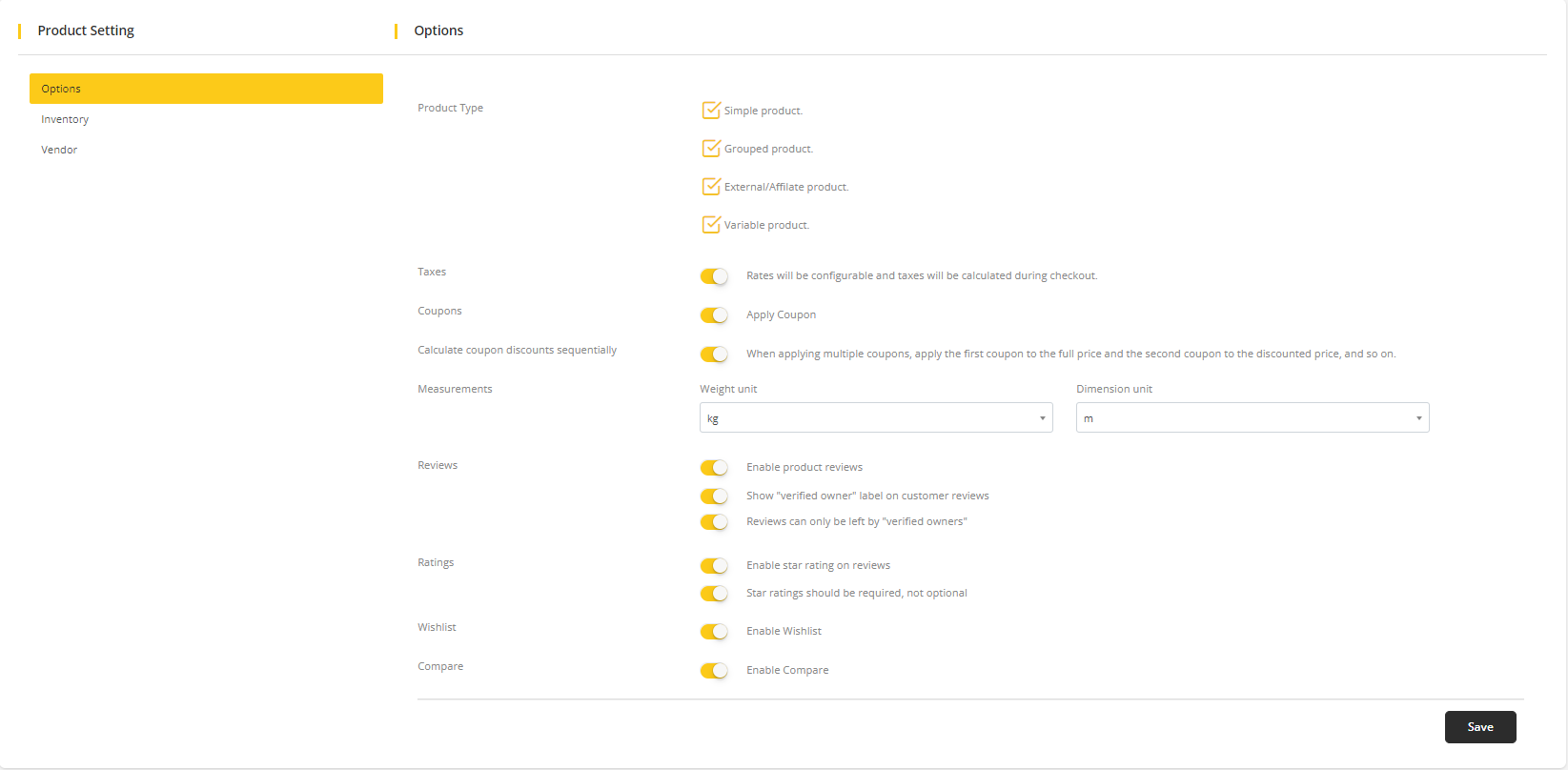Turn off the Apply Coupon toggle
The height and width of the screenshot is (770, 1568).
click(714, 315)
